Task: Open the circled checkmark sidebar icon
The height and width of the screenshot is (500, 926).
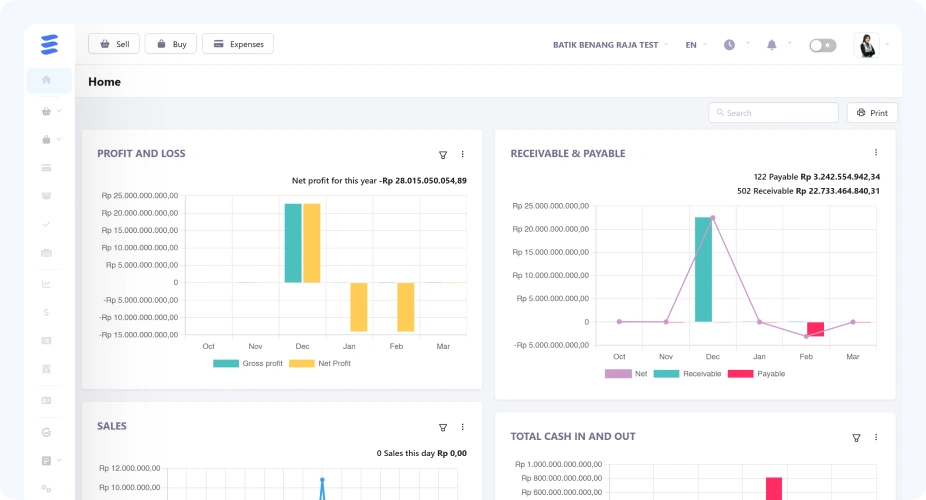Action: pos(46,432)
